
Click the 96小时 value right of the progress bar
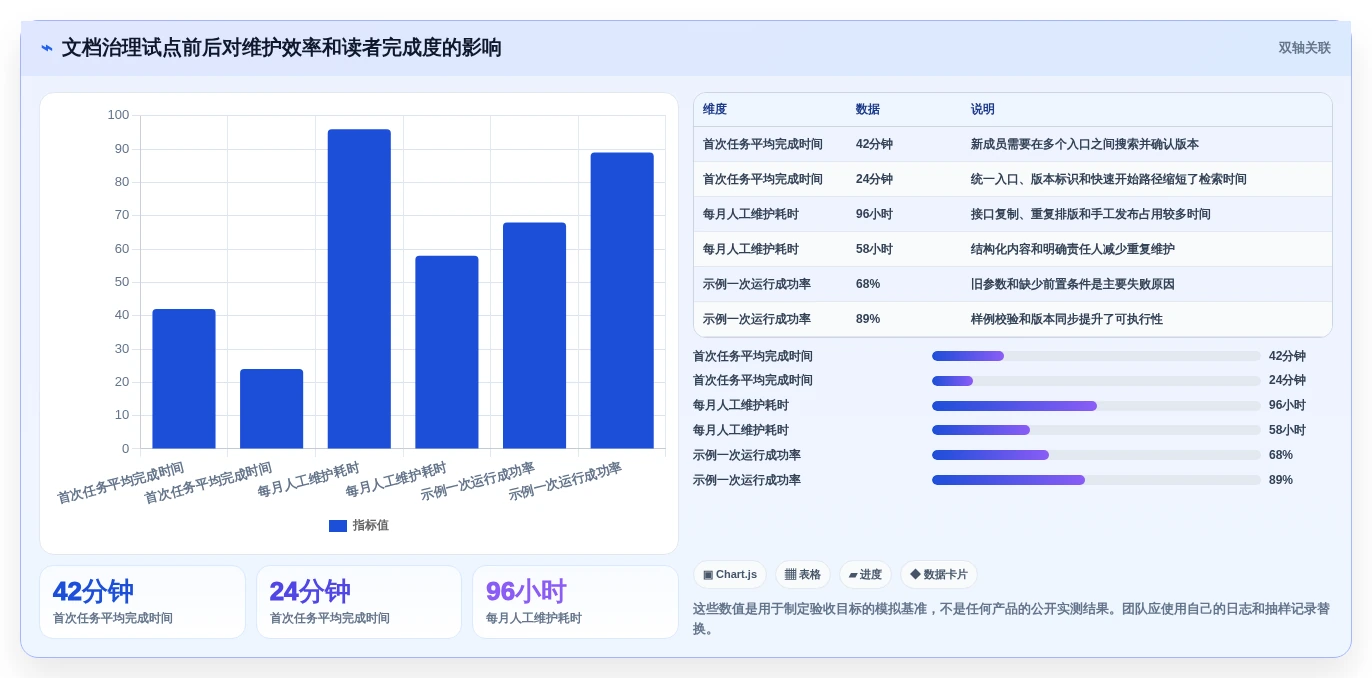click(x=1287, y=405)
